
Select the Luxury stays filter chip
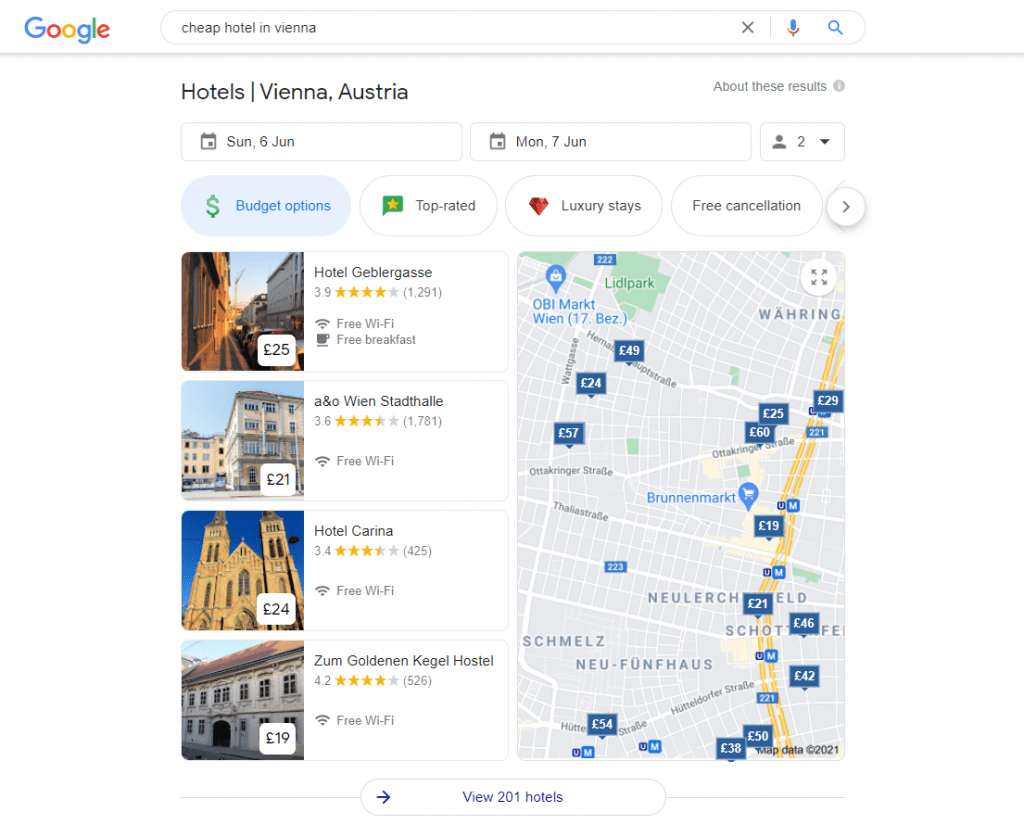583,205
